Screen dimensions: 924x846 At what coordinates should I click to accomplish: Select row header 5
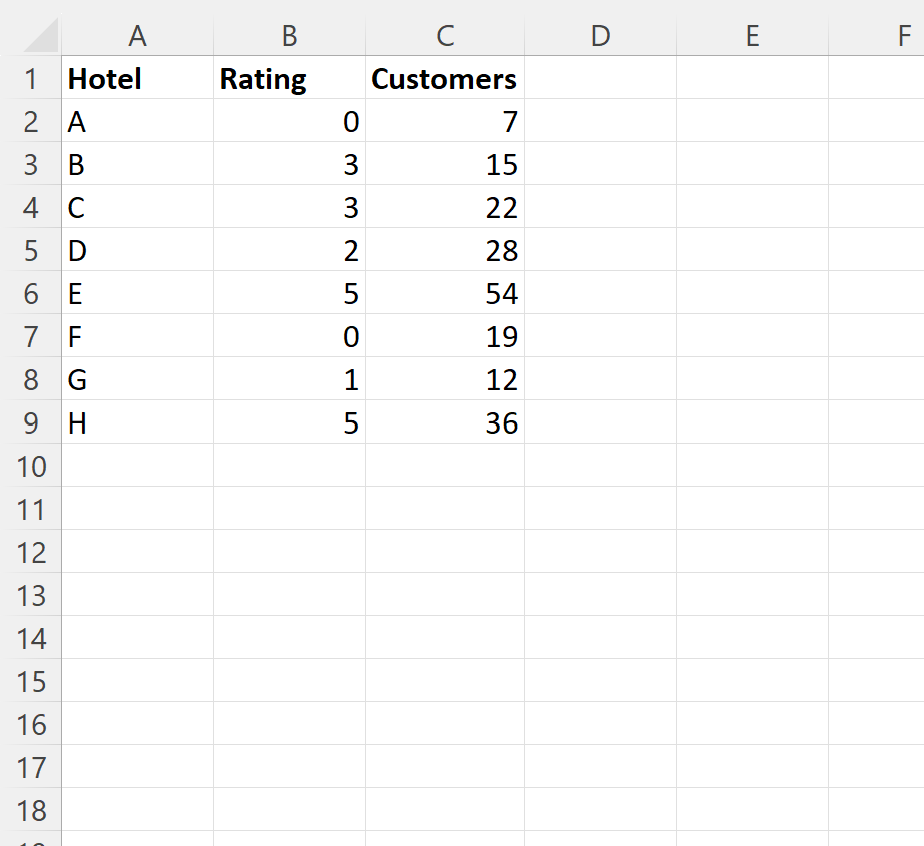click(x=31, y=250)
